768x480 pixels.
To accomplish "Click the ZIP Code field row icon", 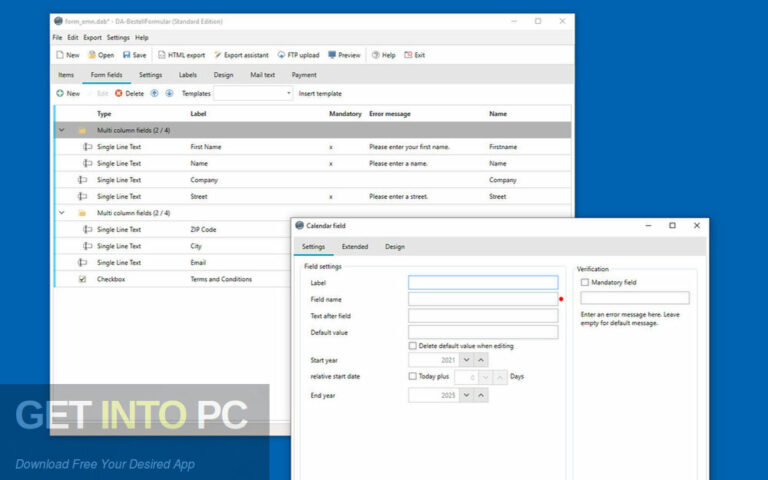I will [x=87, y=229].
